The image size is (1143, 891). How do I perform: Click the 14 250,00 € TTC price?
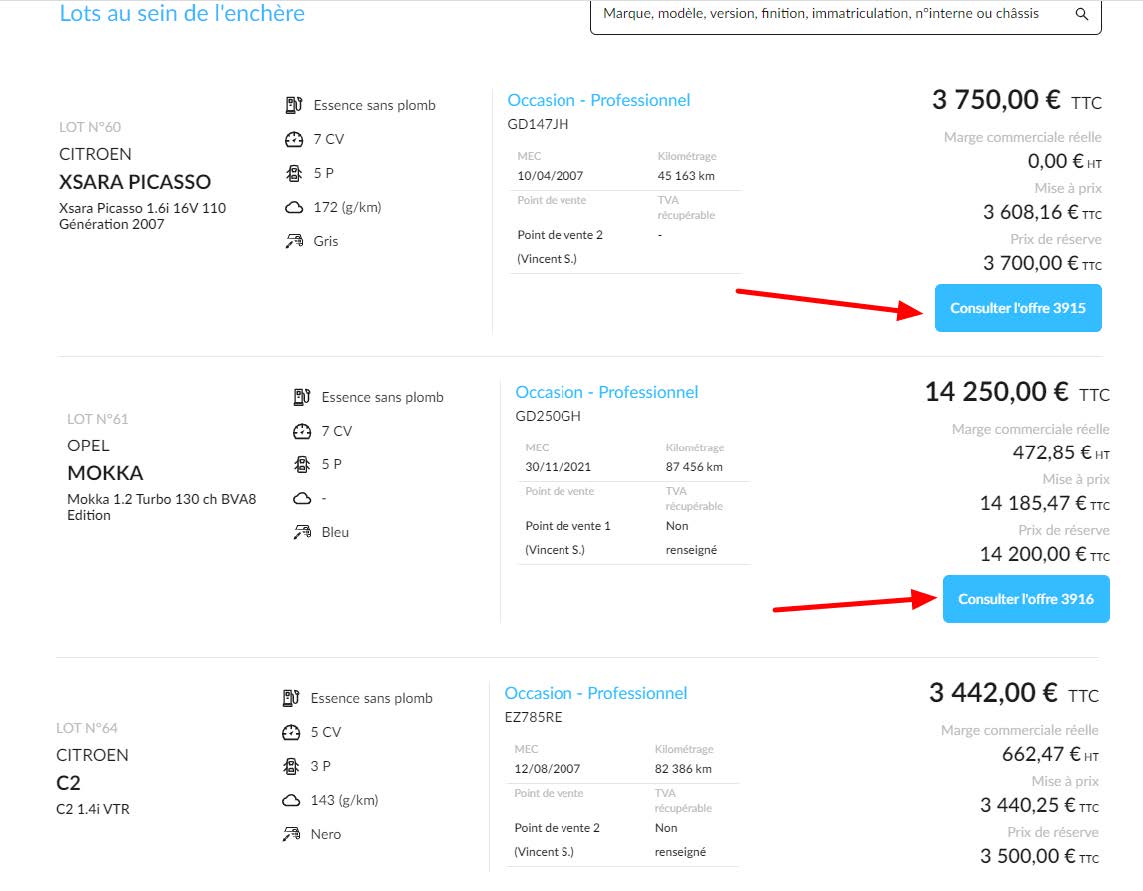(1017, 392)
